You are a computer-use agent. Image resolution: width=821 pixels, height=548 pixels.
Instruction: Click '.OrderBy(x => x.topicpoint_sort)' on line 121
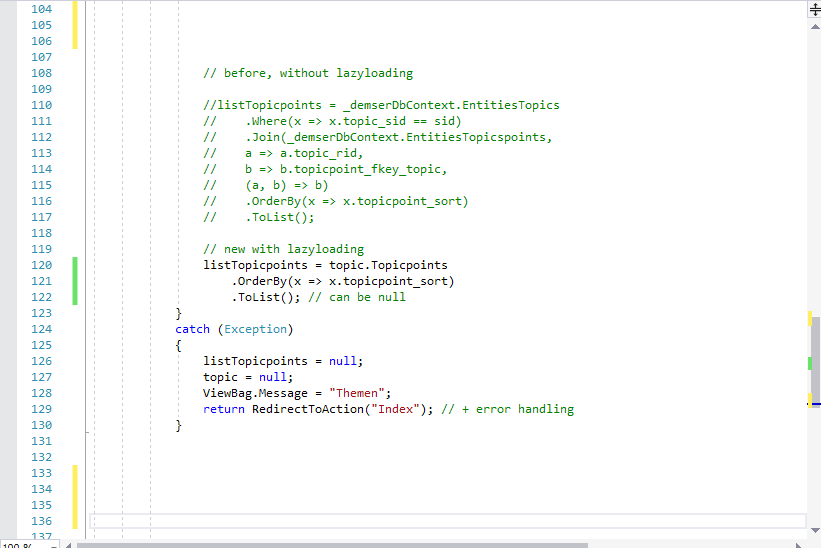click(343, 281)
